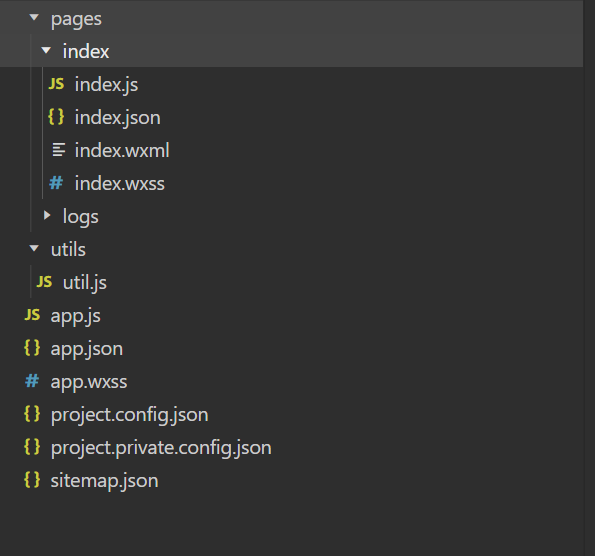The height and width of the screenshot is (556, 595).
Task: Click the braces icon beside project.private.config.json
Action: (x=32, y=447)
